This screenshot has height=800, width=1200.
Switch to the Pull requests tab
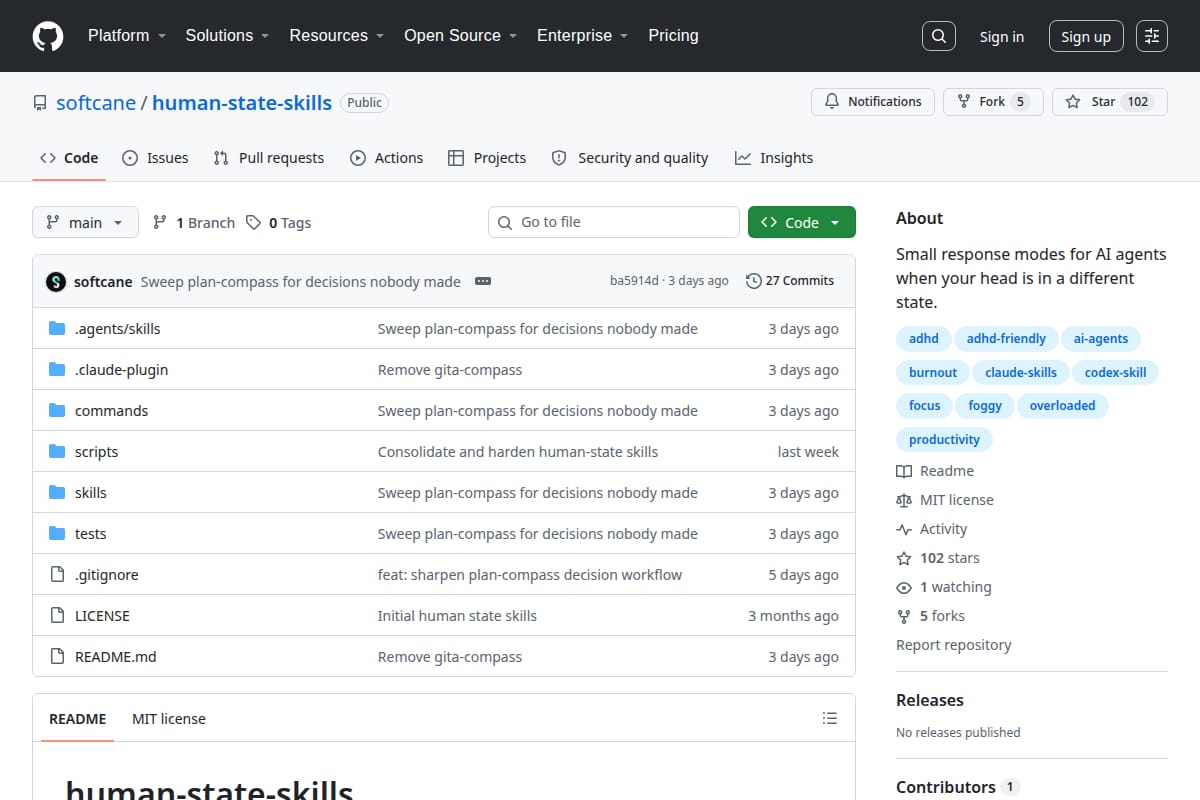click(269, 158)
